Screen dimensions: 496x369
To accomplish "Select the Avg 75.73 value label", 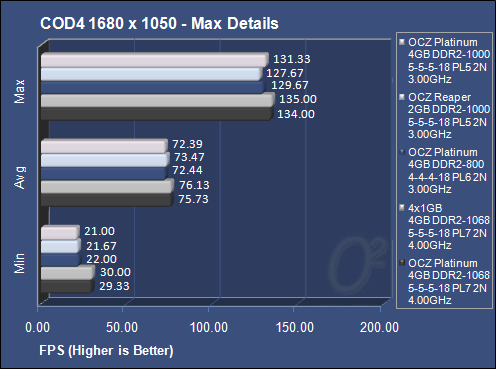I will click(193, 199).
